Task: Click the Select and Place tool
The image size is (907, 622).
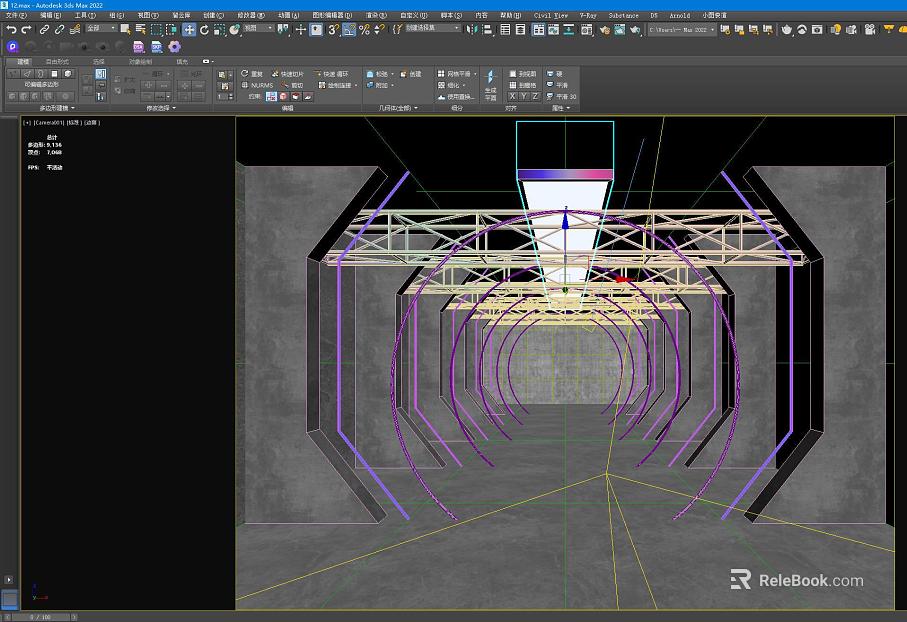Action: [x=234, y=30]
